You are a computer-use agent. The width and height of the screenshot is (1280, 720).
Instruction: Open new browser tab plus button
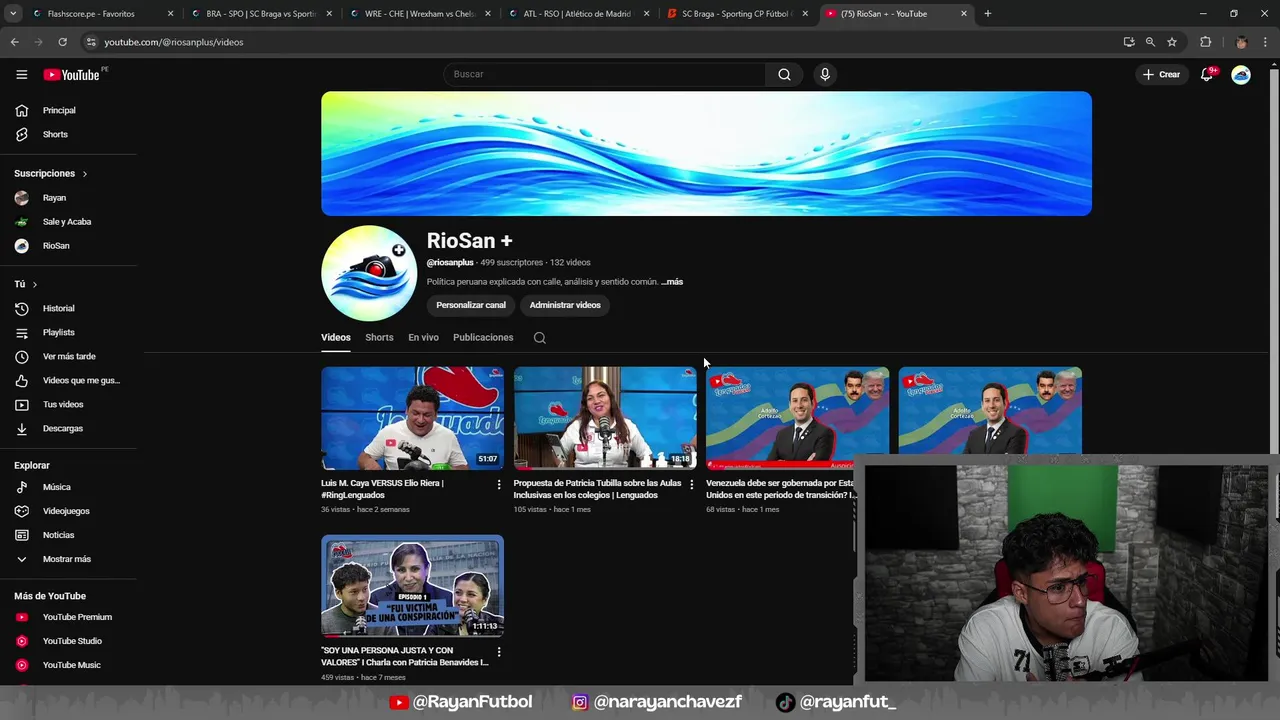coord(987,14)
